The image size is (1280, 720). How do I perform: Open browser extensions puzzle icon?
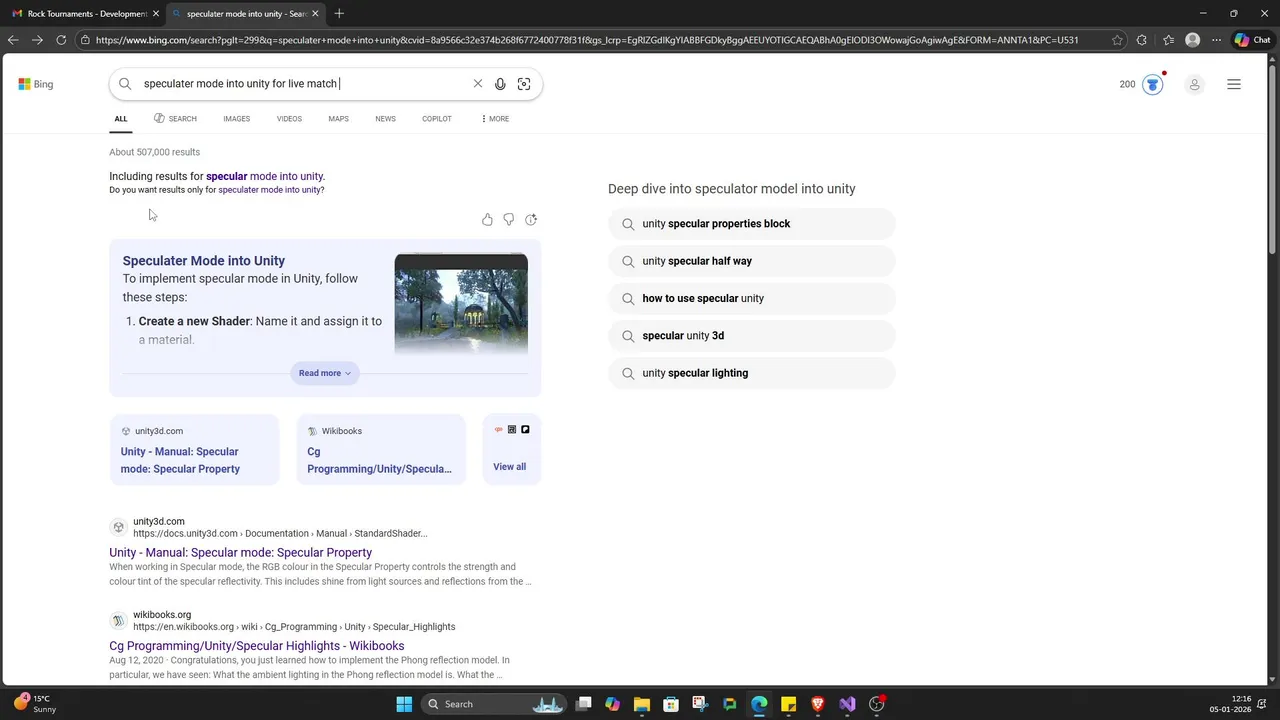[x=1143, y=40]
